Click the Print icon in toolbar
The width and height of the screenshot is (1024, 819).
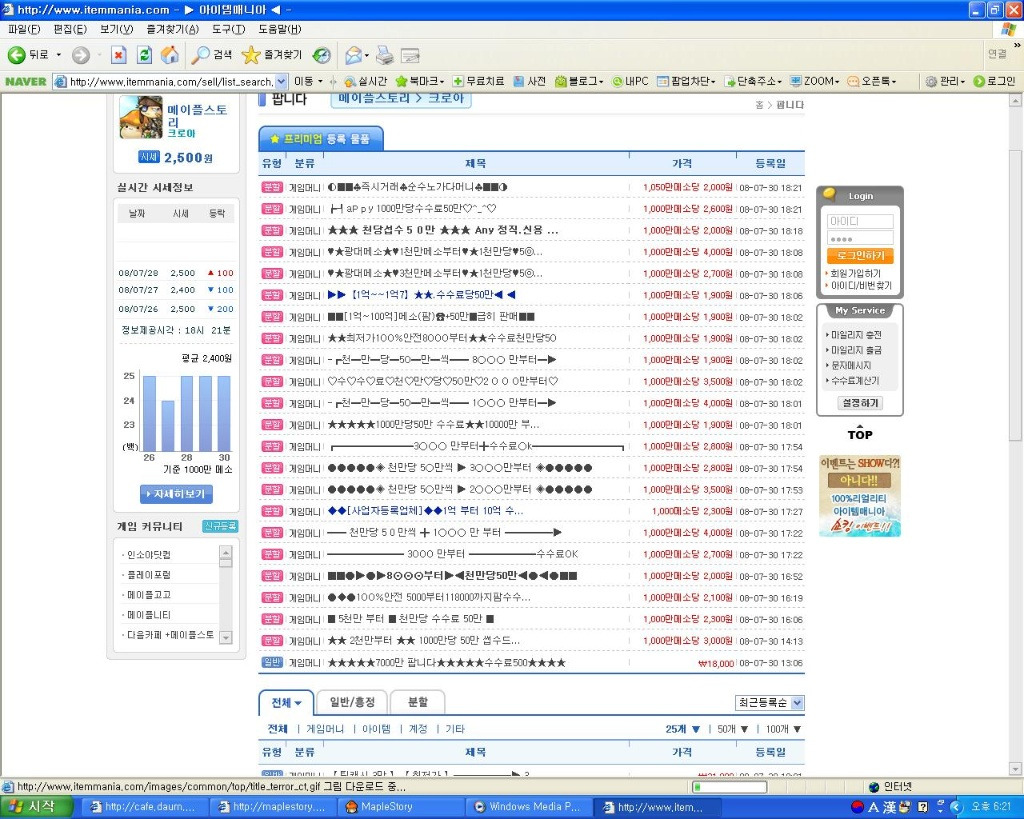[x=384, y=55]
